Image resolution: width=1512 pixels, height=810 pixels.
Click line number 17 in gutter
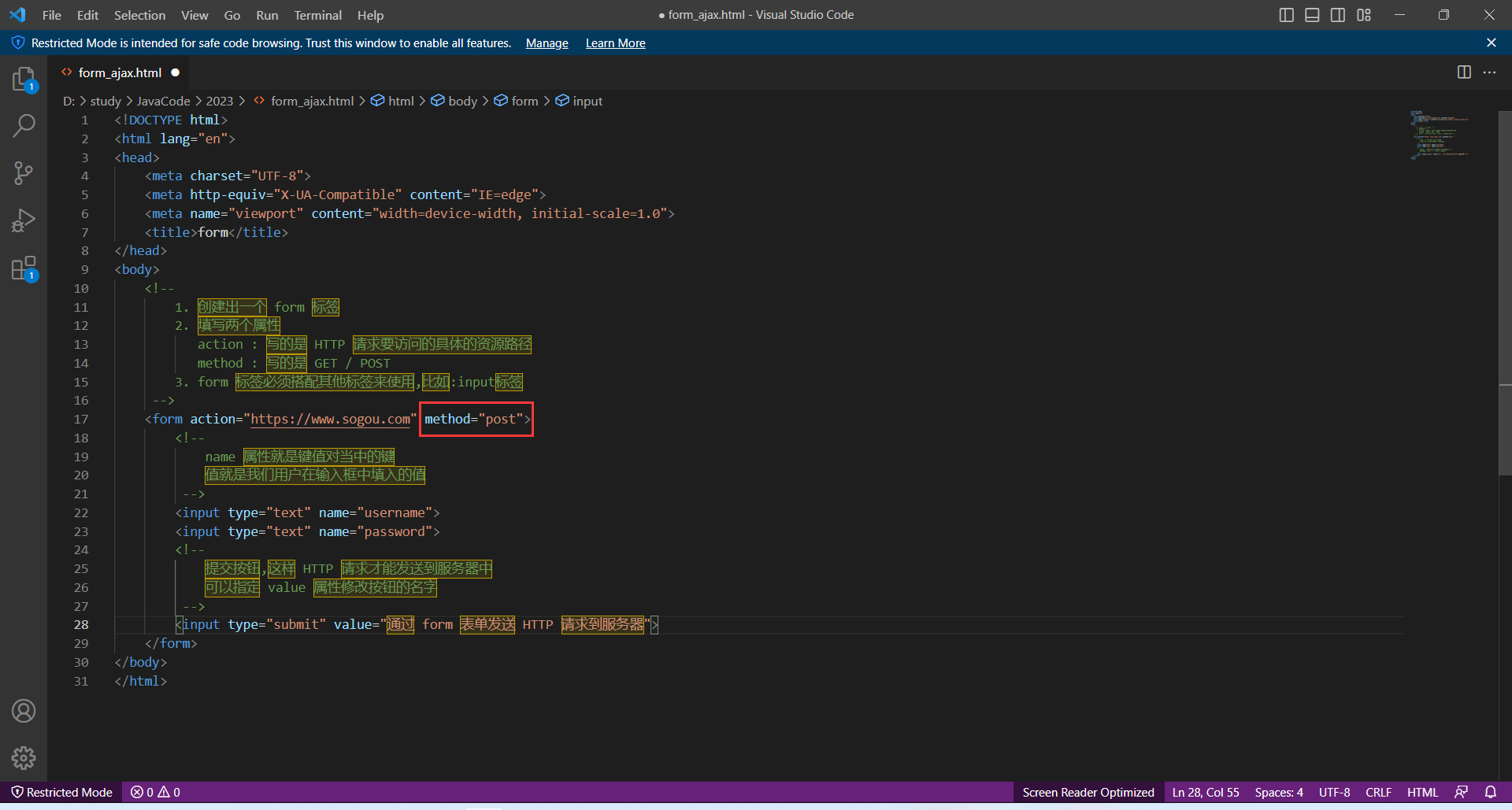[x=81, y=419]
